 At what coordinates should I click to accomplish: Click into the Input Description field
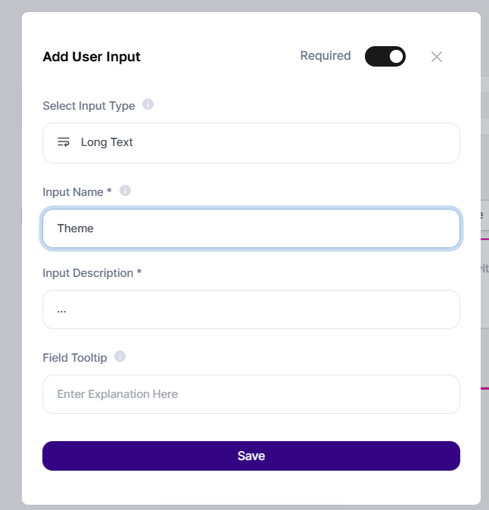(x=251, y=309)
